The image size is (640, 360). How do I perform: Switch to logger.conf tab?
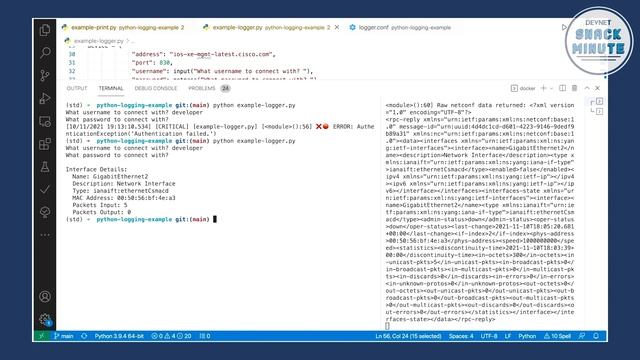400,27
